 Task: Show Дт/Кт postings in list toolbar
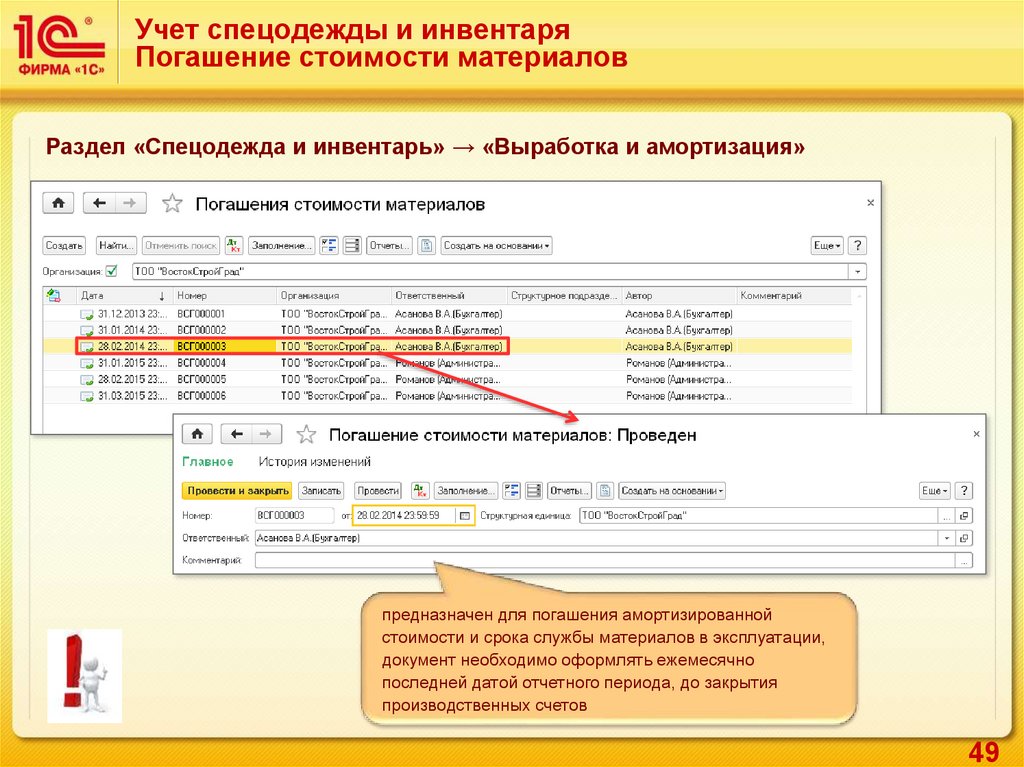tap(234, 246)
